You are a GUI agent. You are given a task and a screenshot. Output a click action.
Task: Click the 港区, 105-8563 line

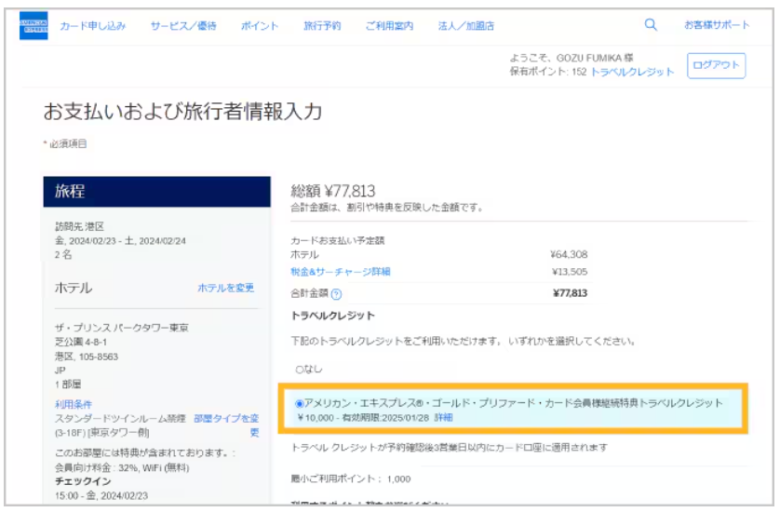click(x=87, y=357)
